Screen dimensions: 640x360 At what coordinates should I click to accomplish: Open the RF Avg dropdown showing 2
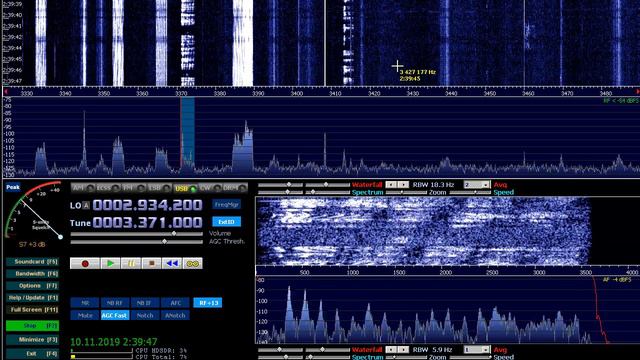pyautogui.click(x=476, y=185)
